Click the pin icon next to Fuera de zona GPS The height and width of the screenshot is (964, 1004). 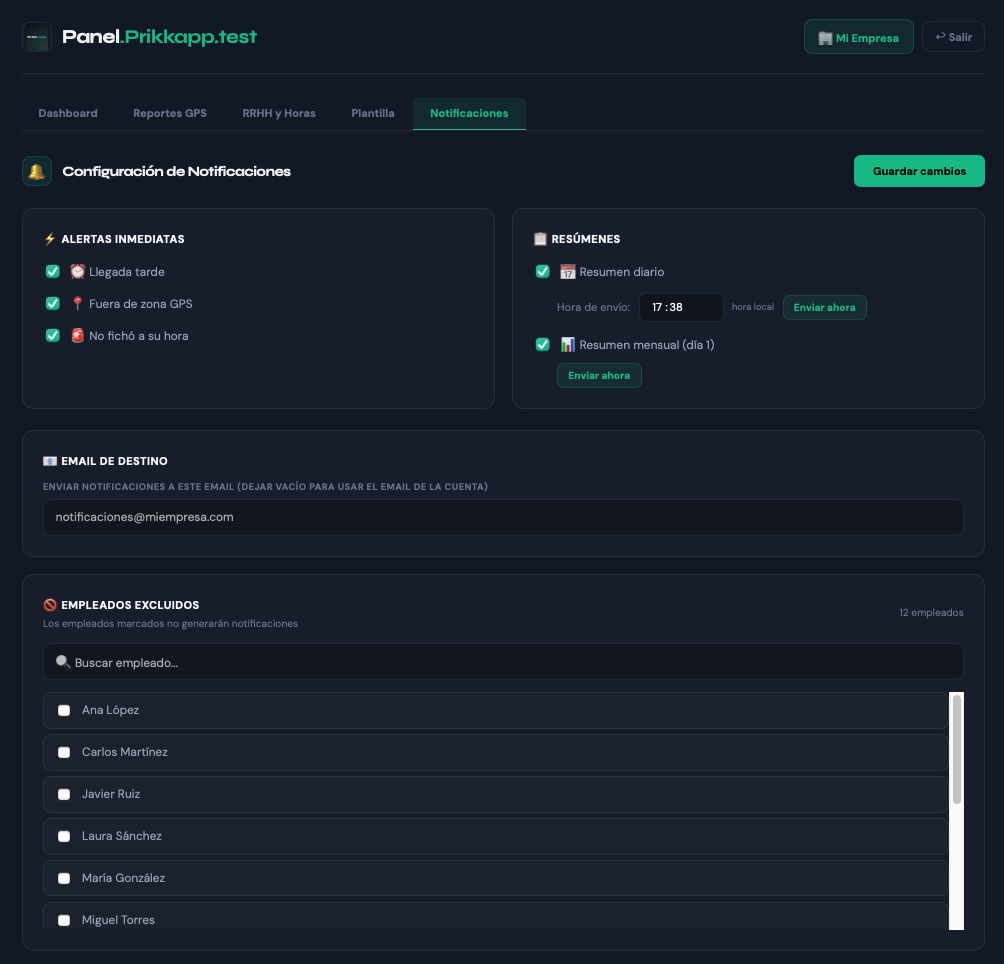coord(77,304)
